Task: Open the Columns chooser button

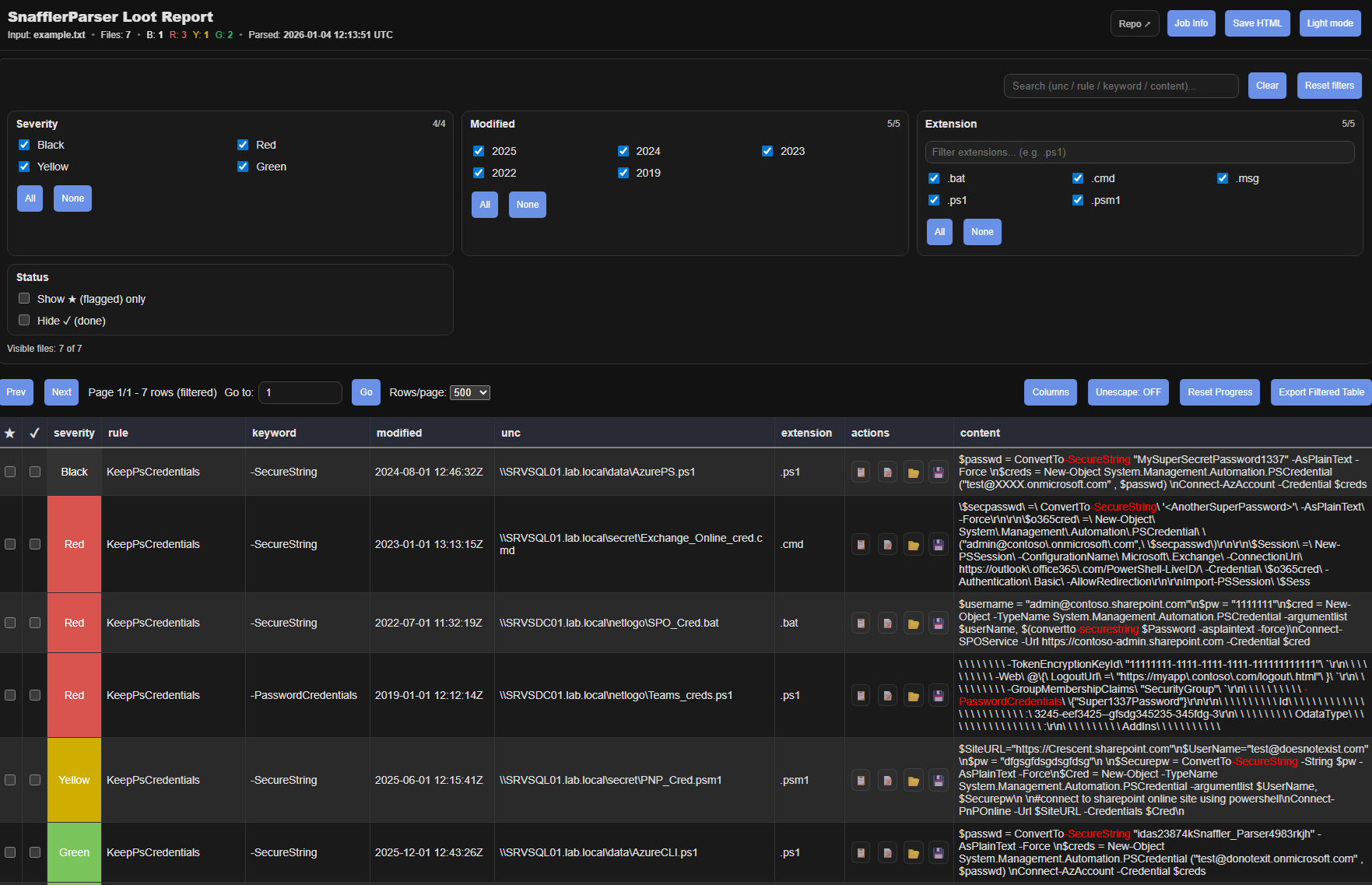Action: coord(1051,392)
